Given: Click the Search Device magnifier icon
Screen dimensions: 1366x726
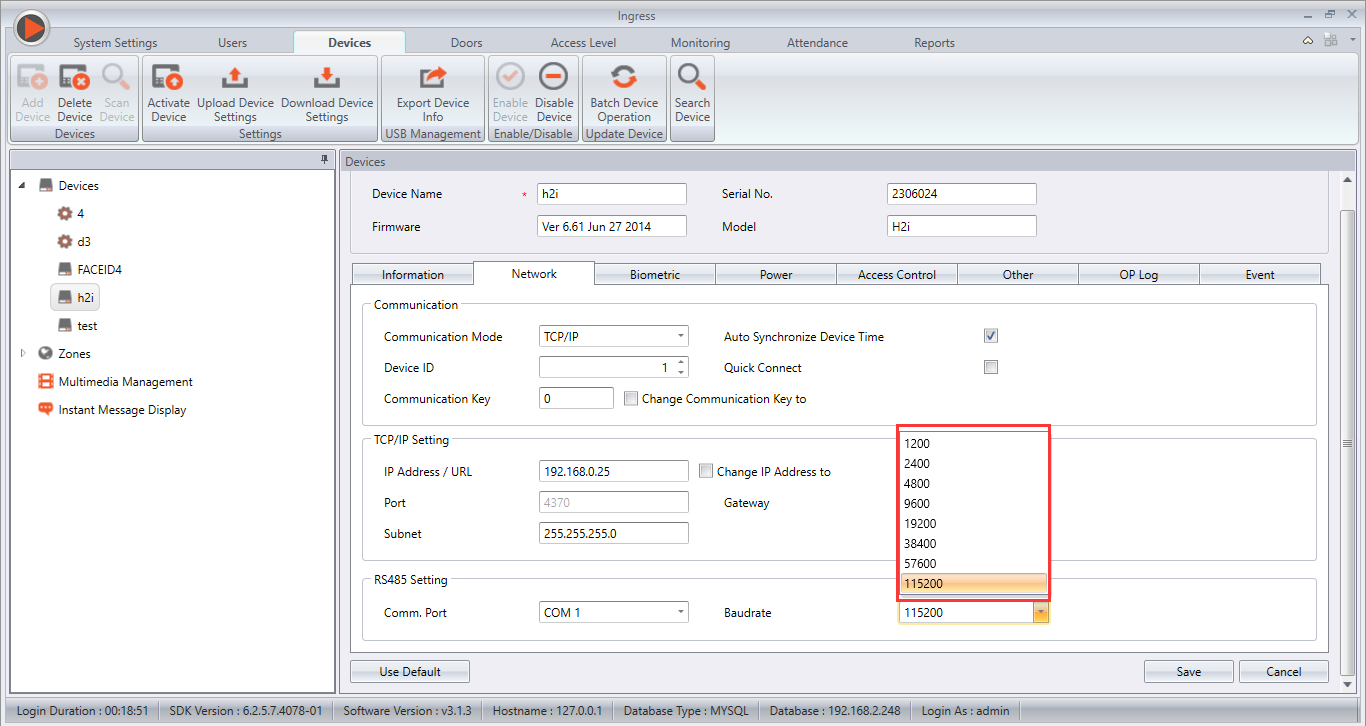Looking at the screenshot, I should click(x=691, y=78).
